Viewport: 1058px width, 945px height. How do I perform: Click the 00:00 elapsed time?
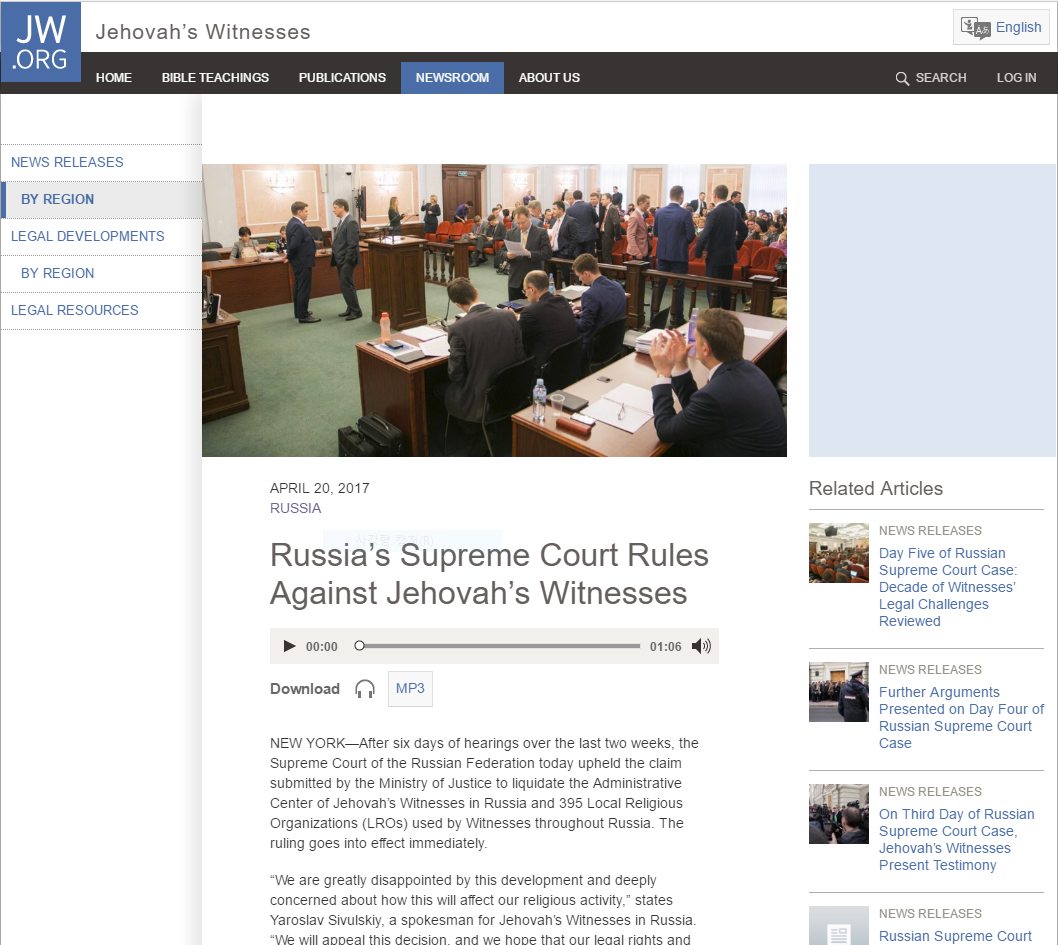(x=321, y=647)
